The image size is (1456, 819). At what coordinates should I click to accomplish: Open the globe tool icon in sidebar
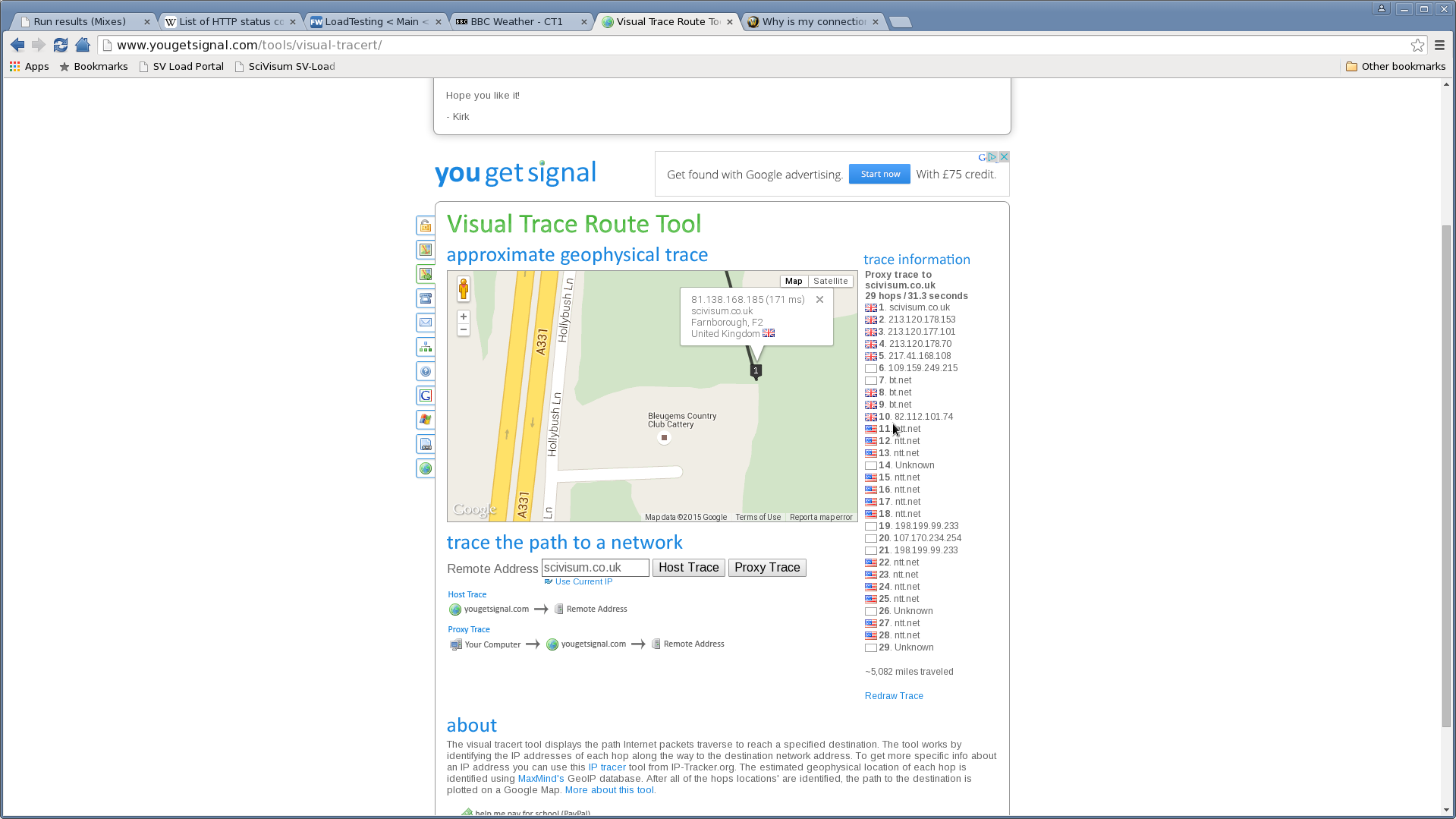point(426,468)
